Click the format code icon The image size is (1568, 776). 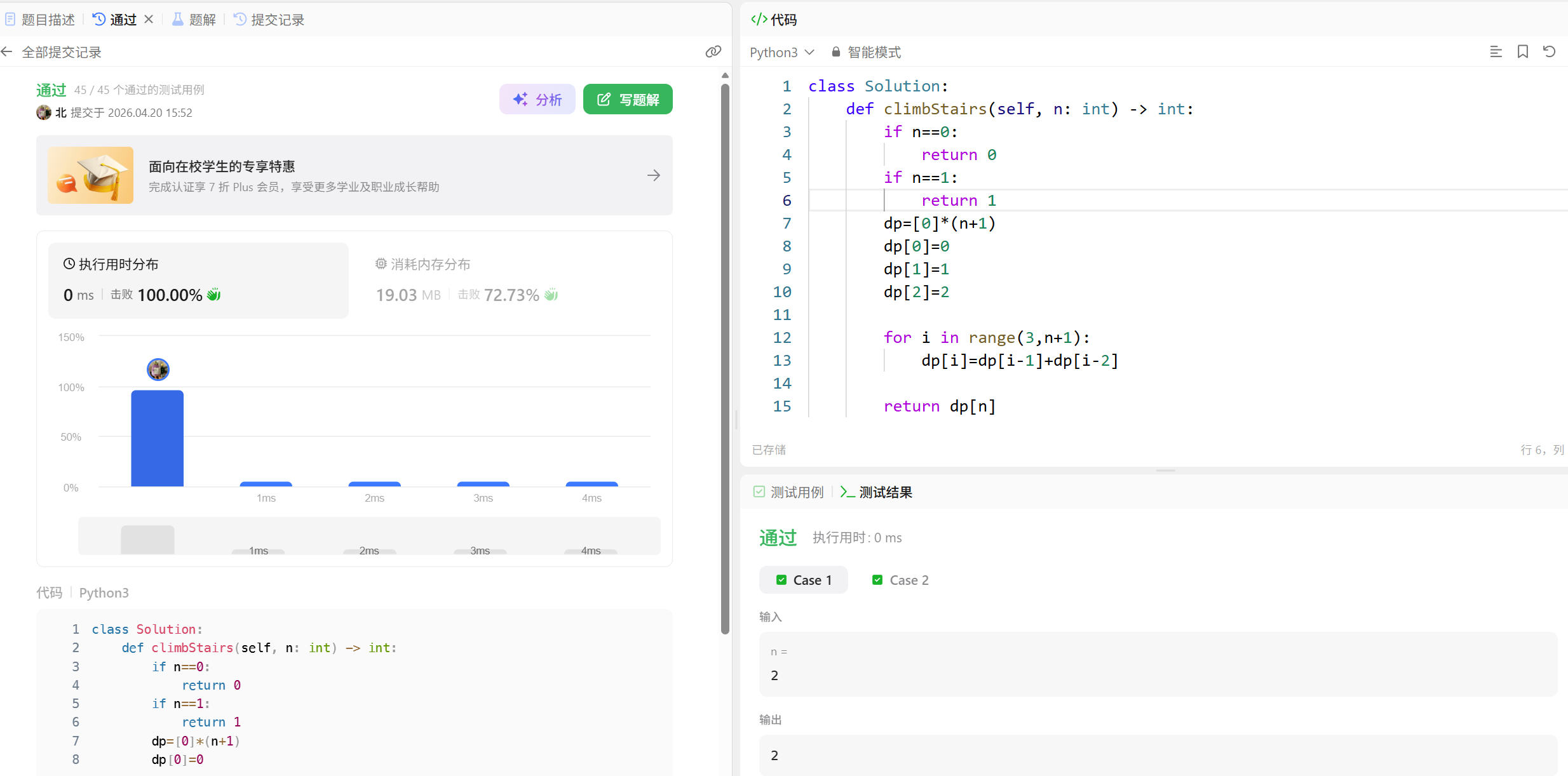tap(1496, 52)
